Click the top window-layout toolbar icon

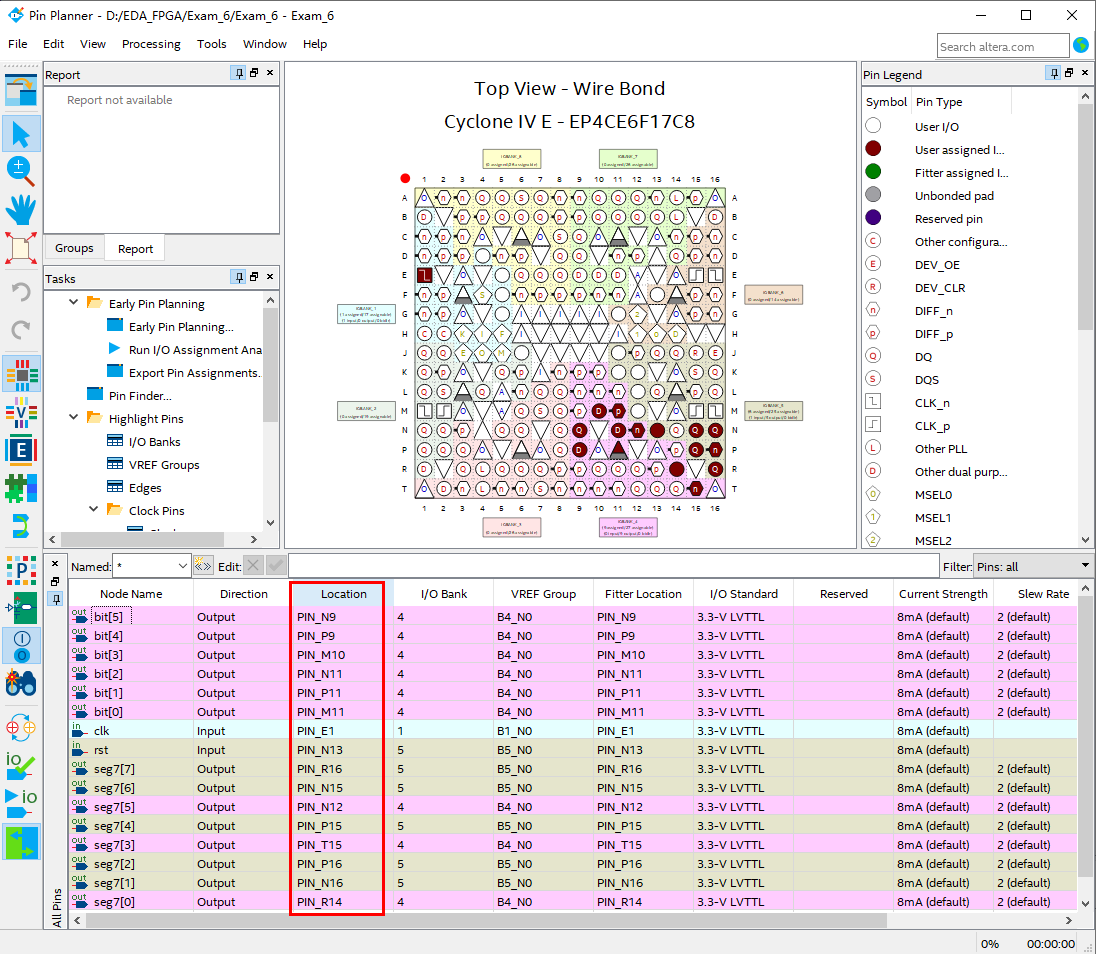[x=21, y=89]
